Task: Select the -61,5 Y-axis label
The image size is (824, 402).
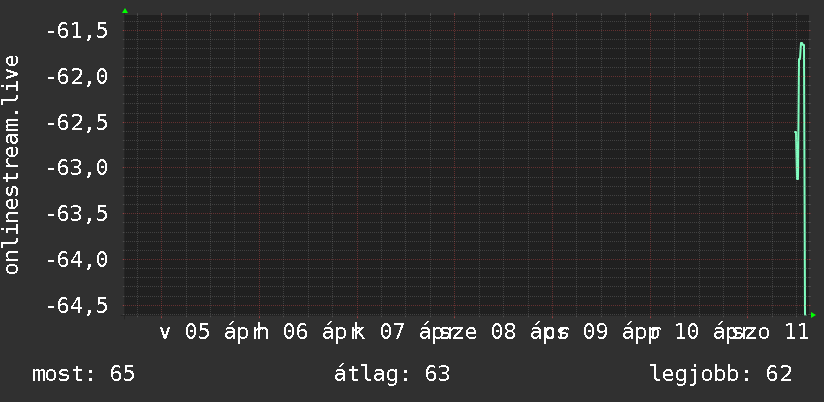Action: 77,31
